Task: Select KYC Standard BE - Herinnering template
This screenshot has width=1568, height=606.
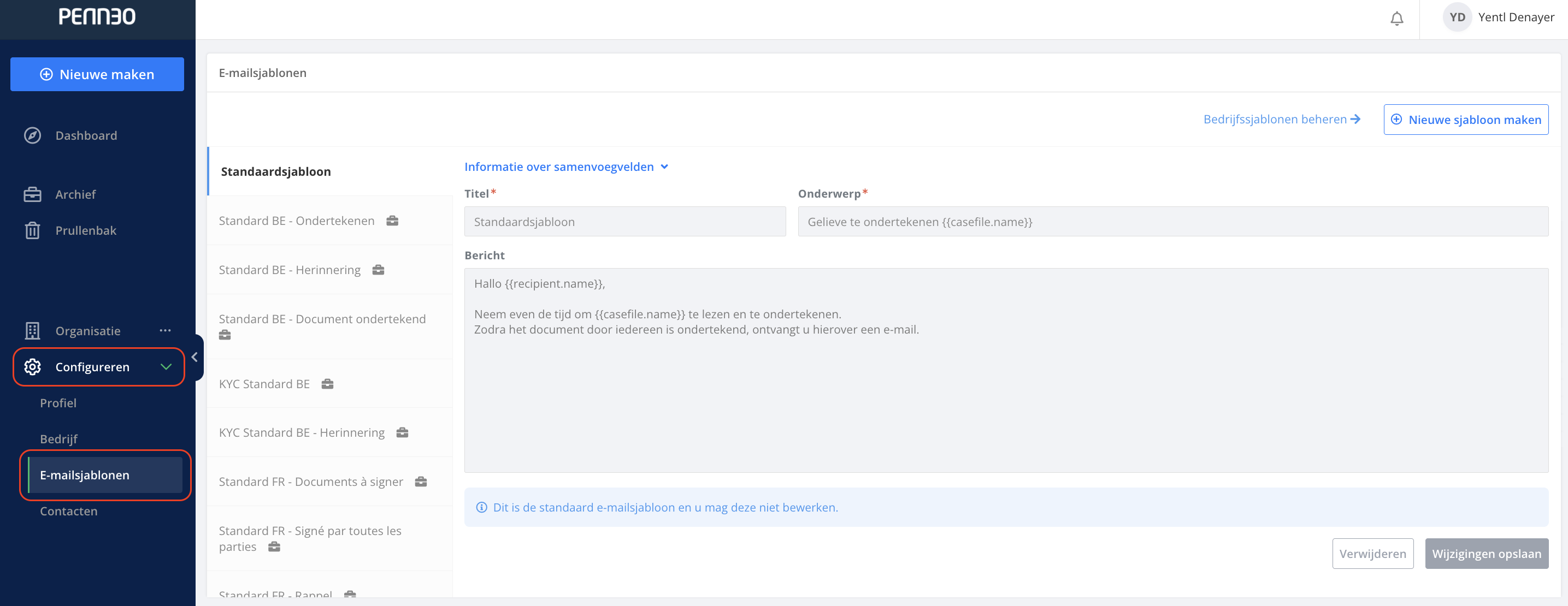Action: 330,432
